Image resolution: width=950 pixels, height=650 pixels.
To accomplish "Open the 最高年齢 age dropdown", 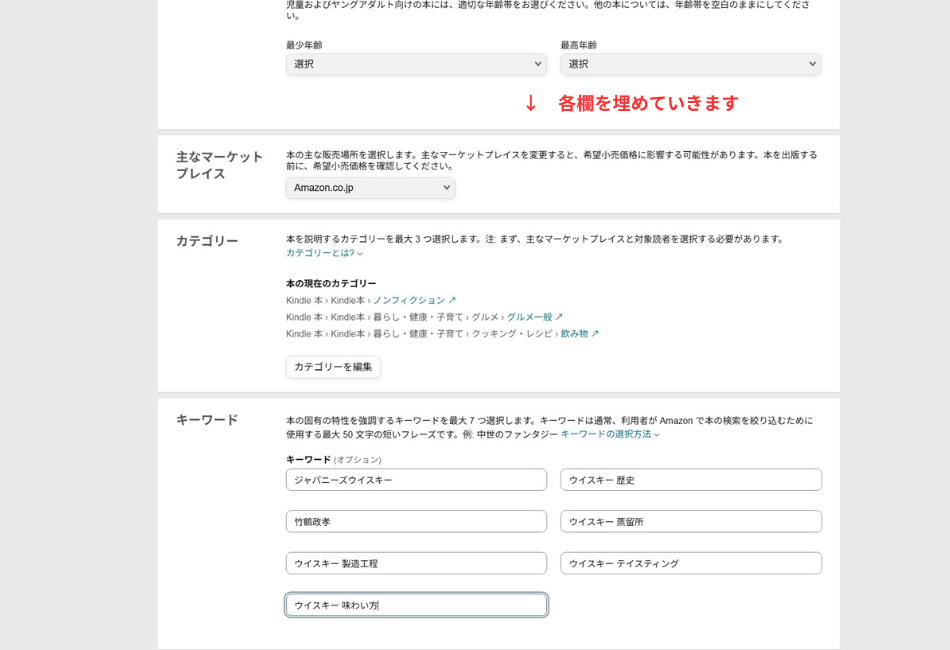I will tap(690, 64).
